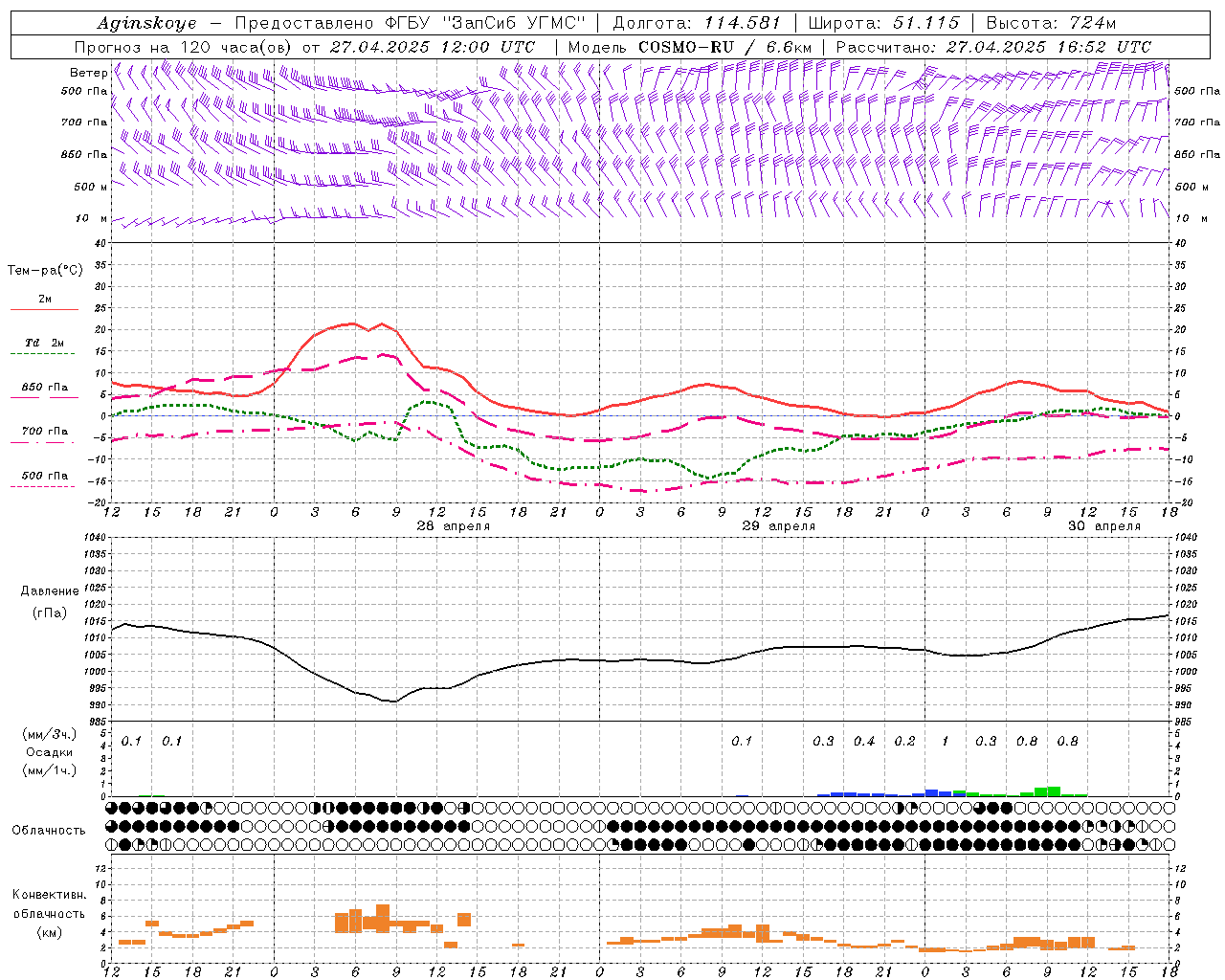Click the tallest orange convective cloud bar
Viewport: 1225px width, 980px height.
pos(383,919)
